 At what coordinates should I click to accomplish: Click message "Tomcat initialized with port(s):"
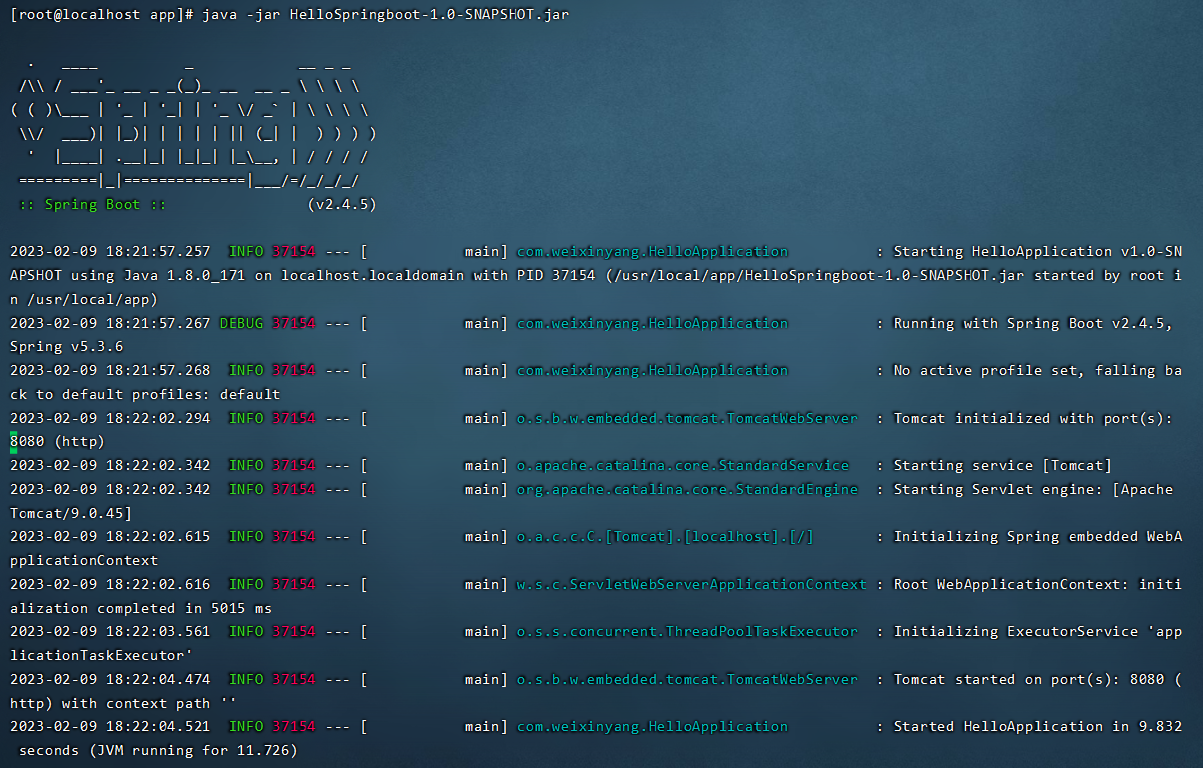(1033, 418)
